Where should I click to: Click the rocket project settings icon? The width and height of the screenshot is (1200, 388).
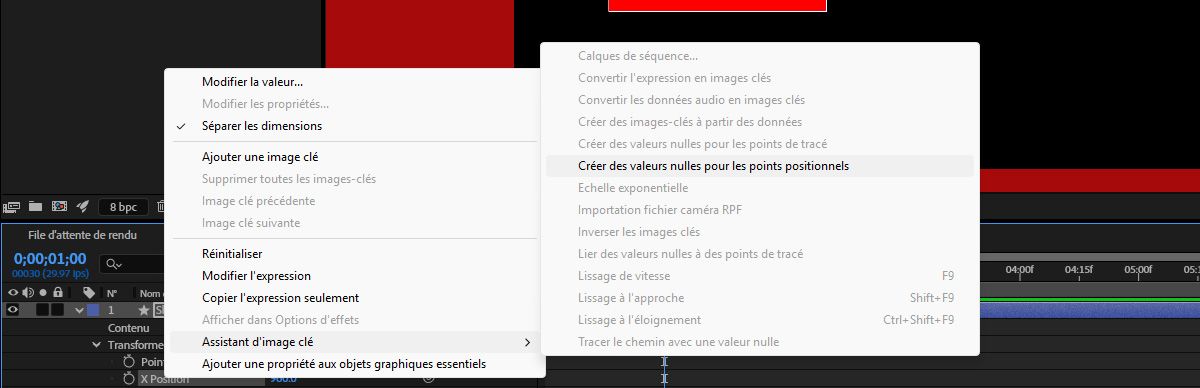pyautogui.click(x=83, y=207)
